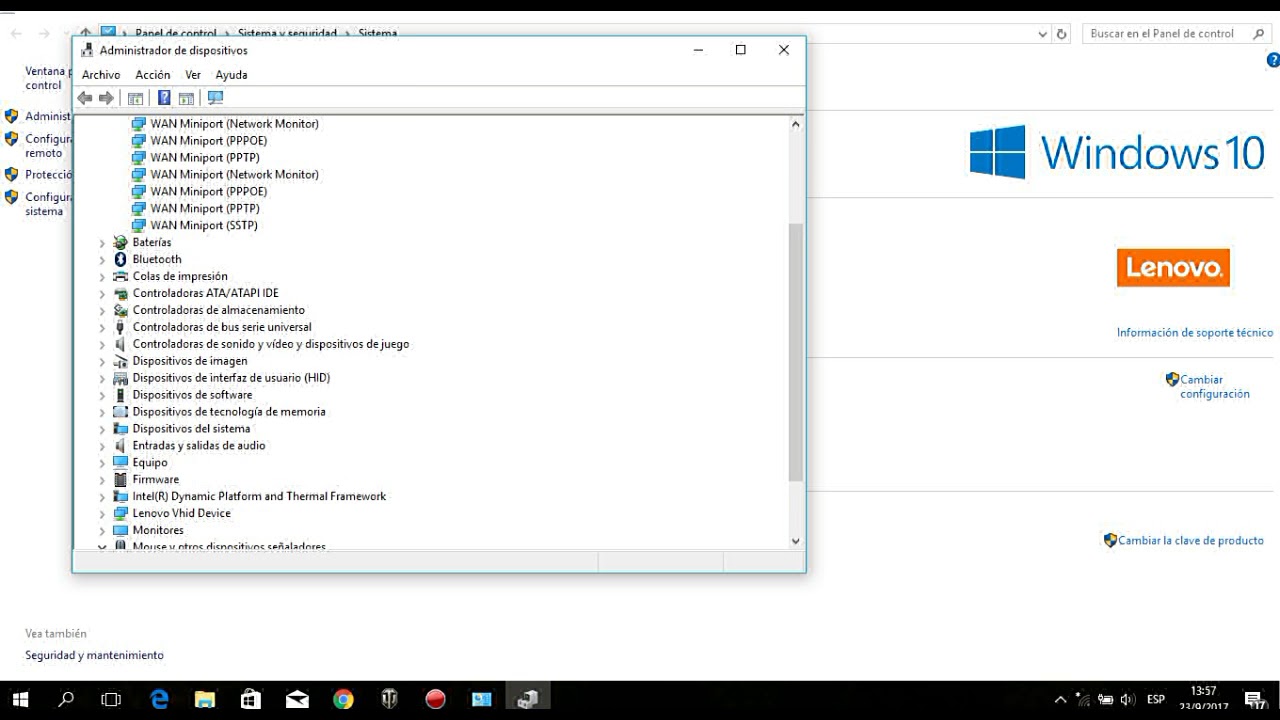Click the Device Manager title bar icon

(x=87, y=50)
